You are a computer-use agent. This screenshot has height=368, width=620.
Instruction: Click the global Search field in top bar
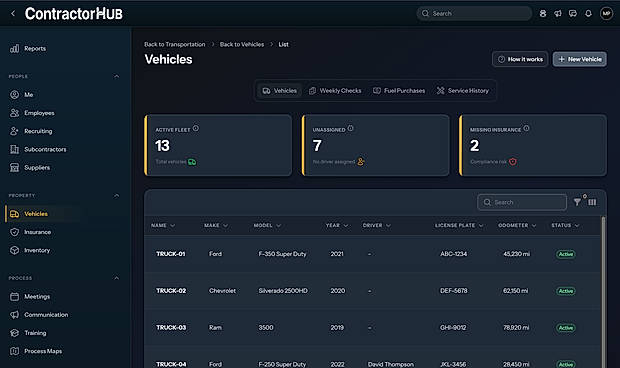pyautogui.click(x=474, y=13)
